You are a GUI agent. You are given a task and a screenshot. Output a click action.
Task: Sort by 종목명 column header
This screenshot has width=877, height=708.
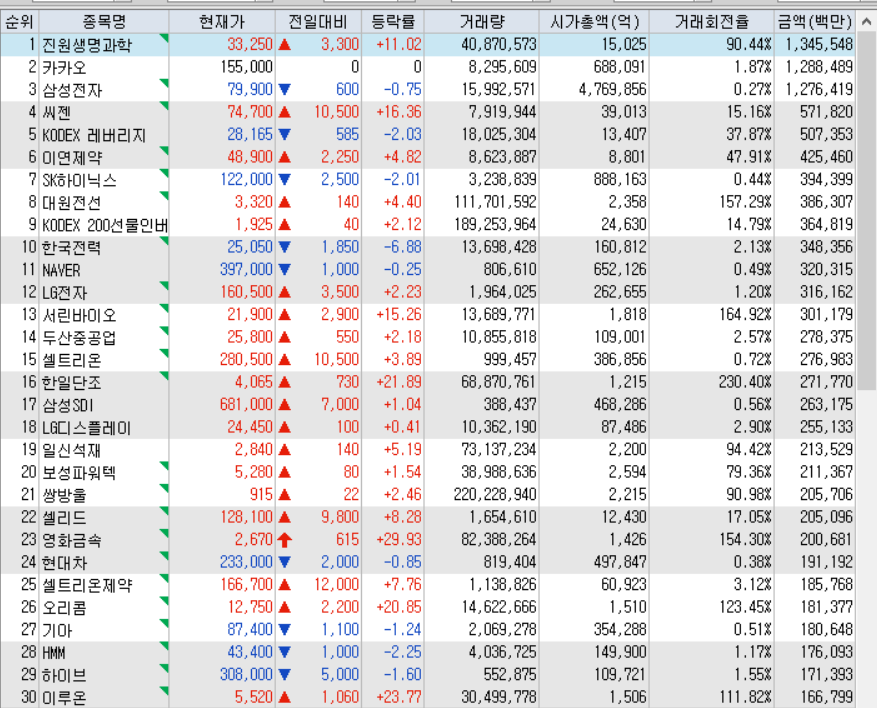[x=104, y=22]
